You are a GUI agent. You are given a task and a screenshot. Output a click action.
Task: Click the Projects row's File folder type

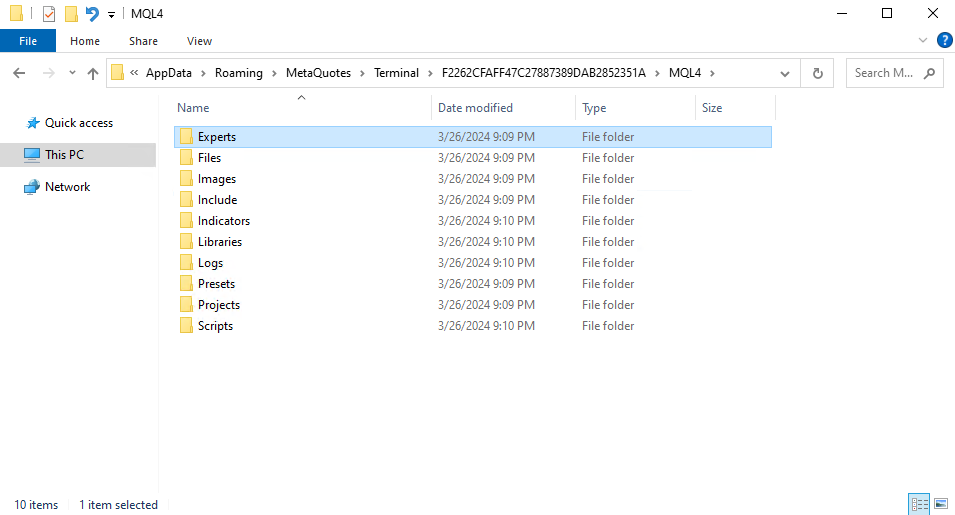[x=608, y=305]
